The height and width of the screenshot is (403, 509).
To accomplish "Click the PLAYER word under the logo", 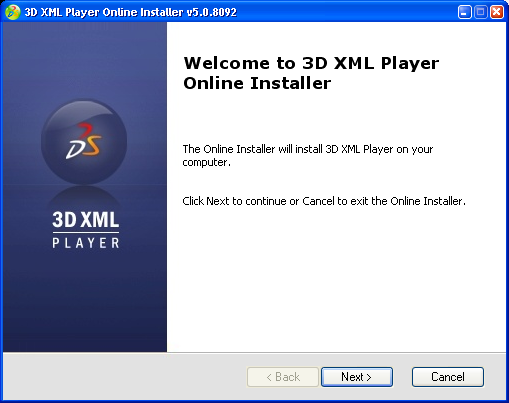I will click(x=86, y=243).
